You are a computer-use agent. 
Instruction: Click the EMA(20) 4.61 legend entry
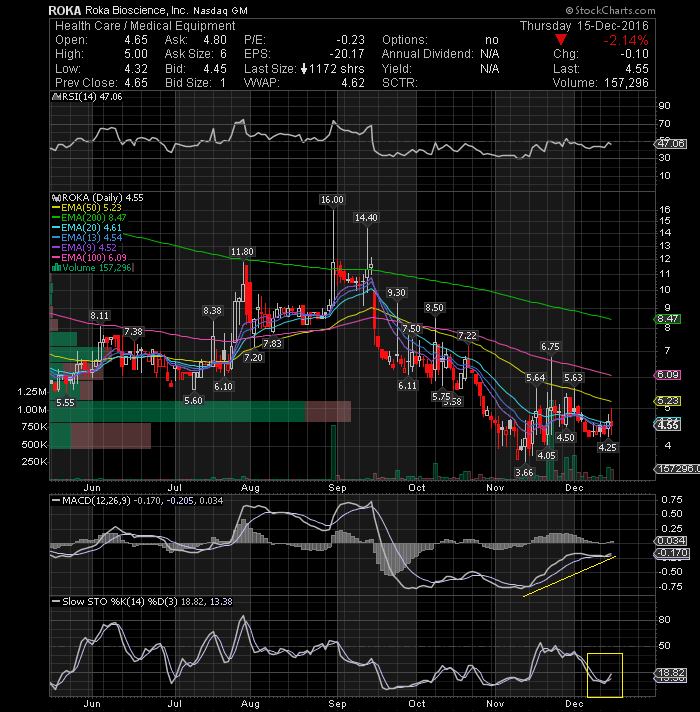pos(87,227)
